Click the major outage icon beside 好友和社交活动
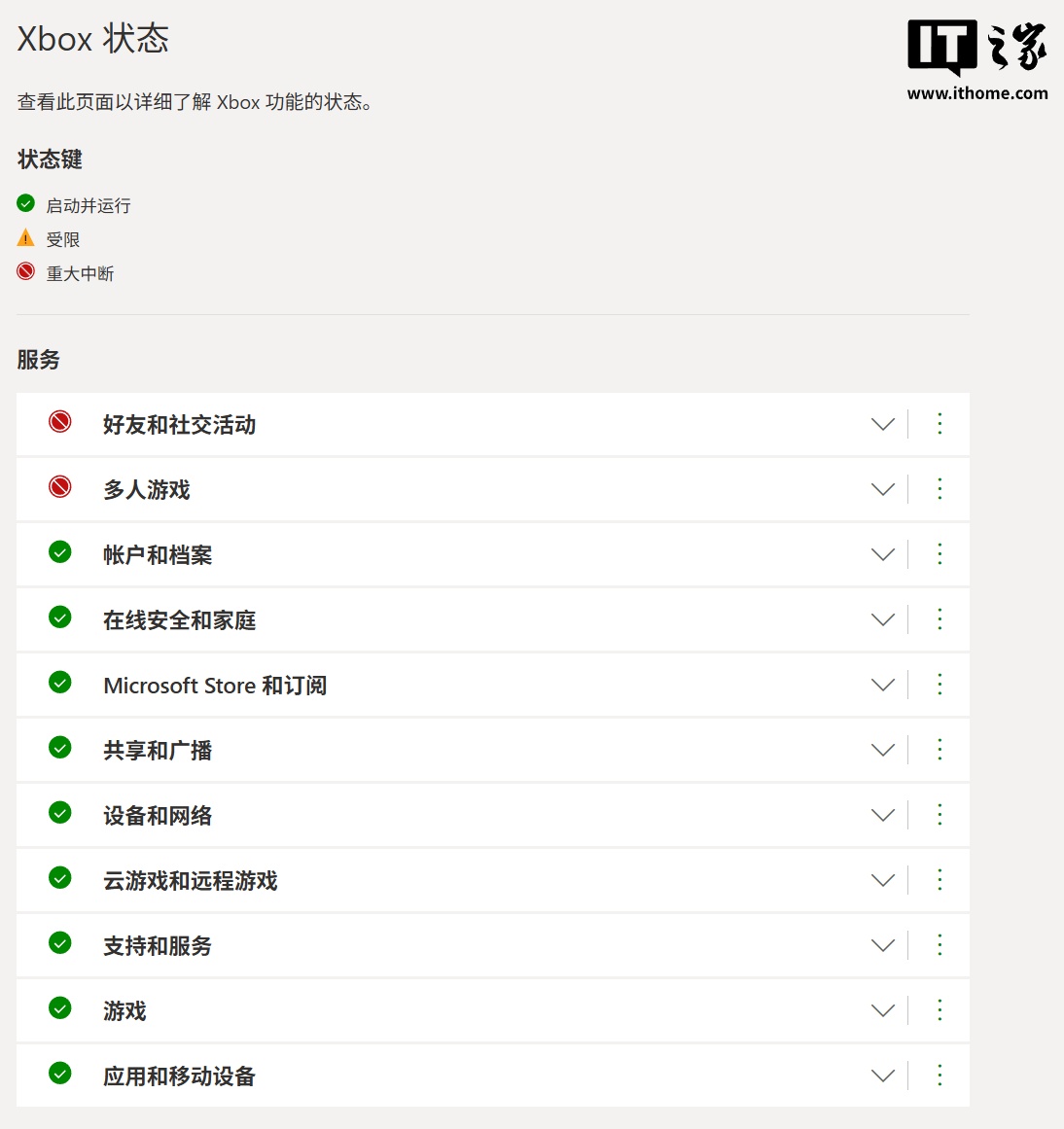The width and height of the screenshot is (1064, 1129). (60, 422)
